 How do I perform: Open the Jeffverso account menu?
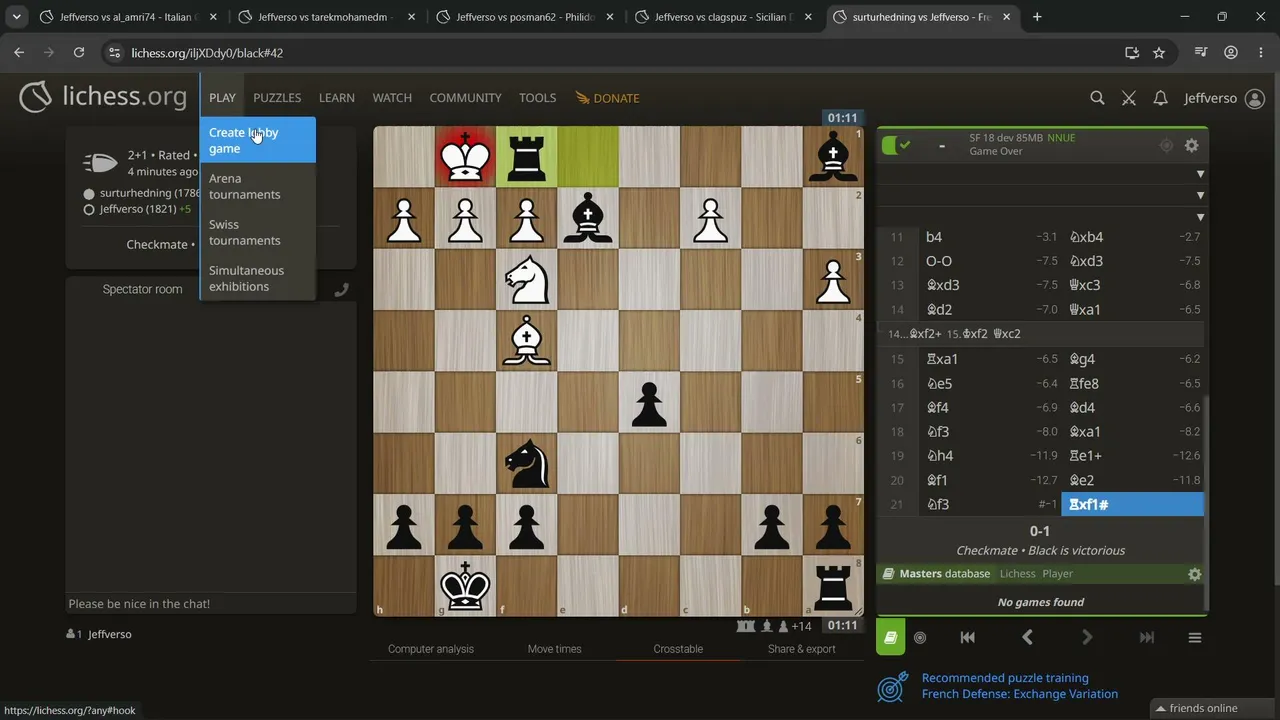1224,98
